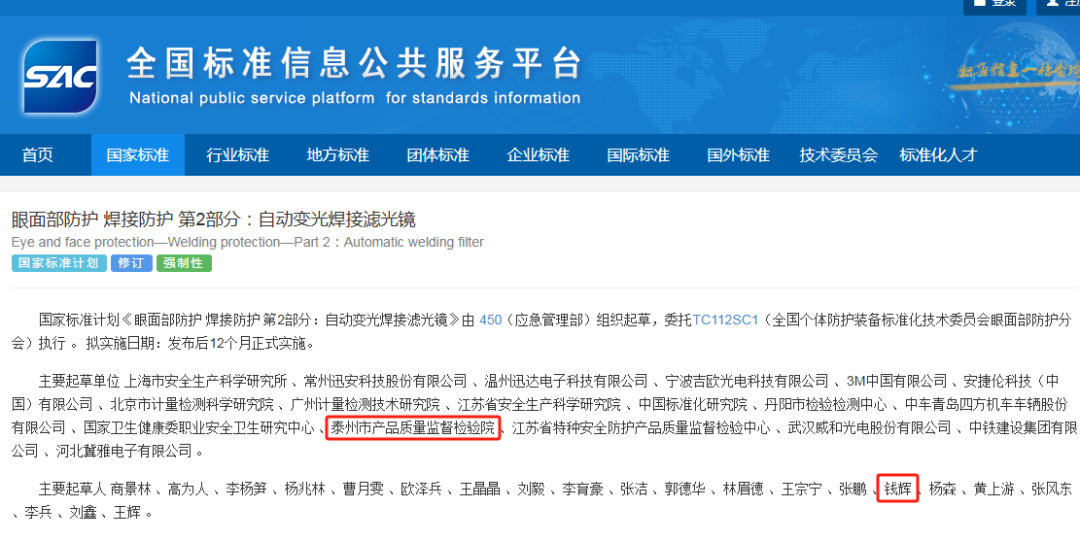Click the 国家标准计划 teal tag
Screen dimensions: 1080x541
[x=58, y=263]
